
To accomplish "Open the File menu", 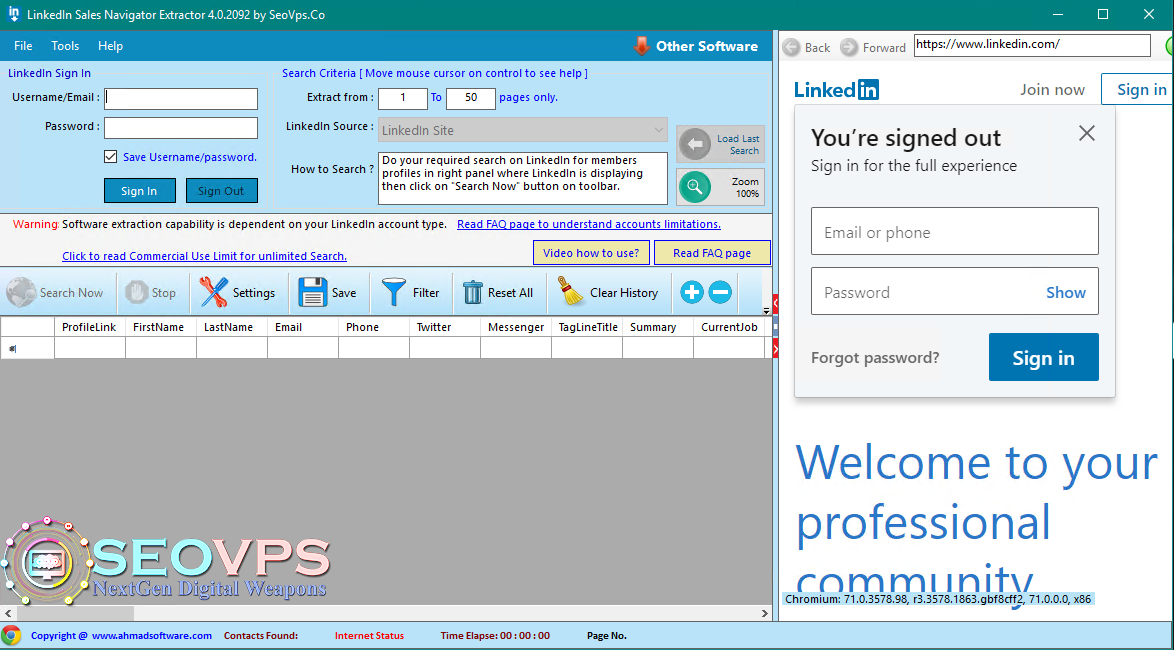I will click(x=23, y=46).
